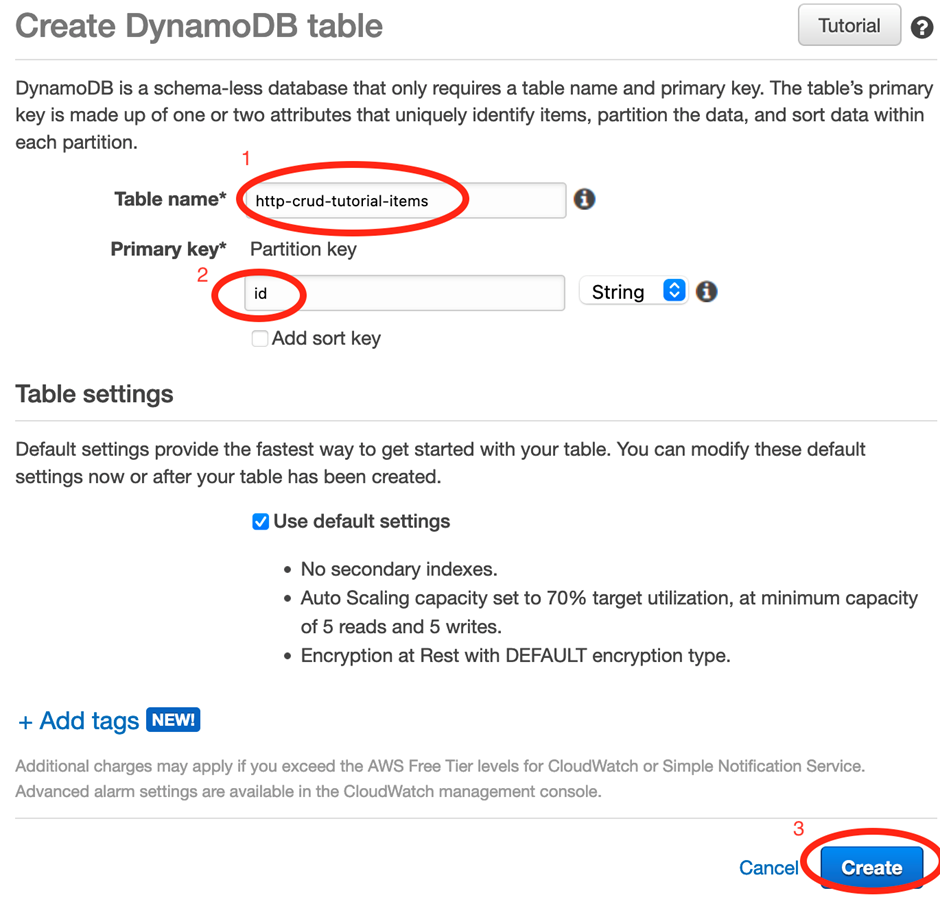Click the Add sort key label

326,339
